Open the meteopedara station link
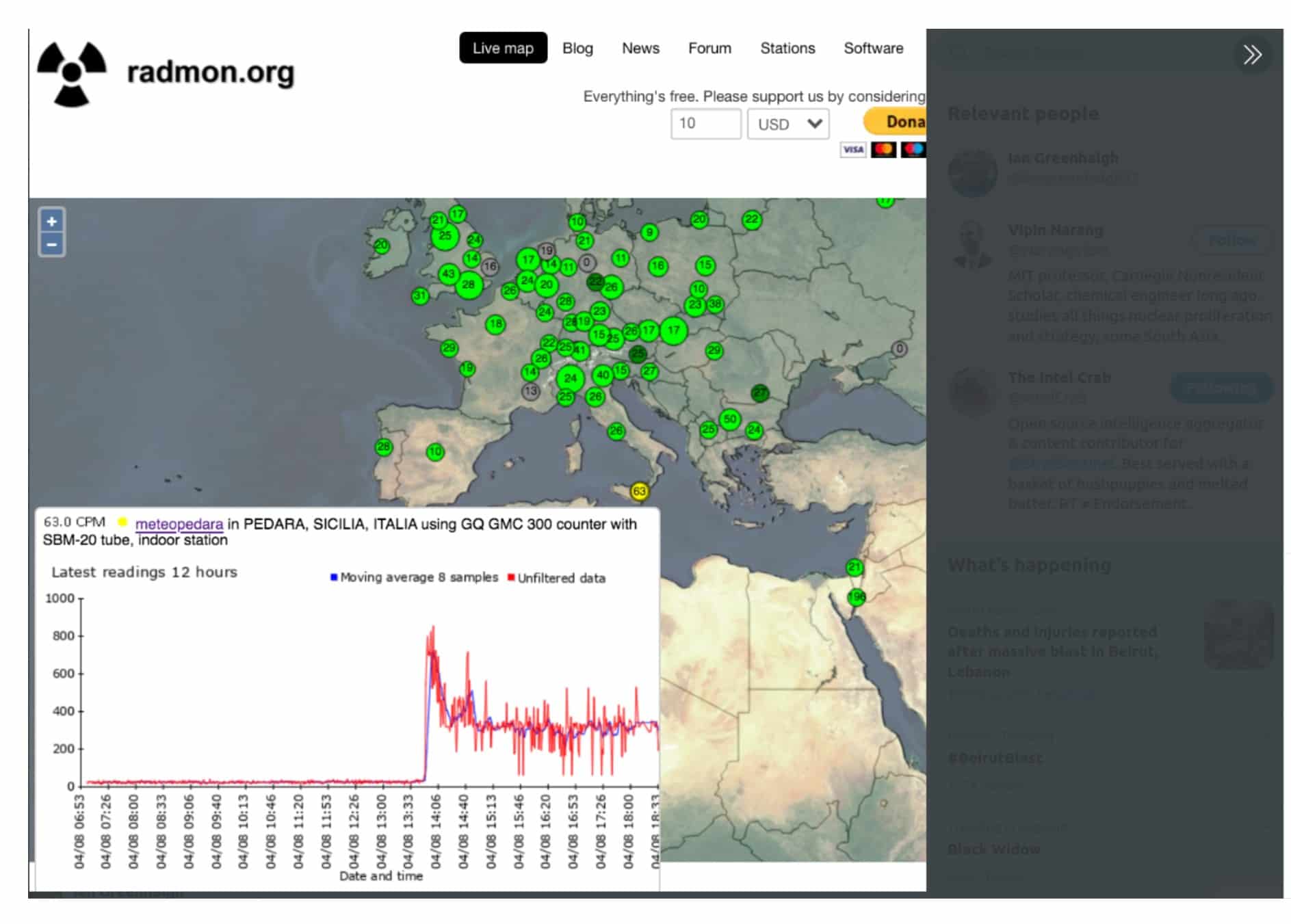 click(x=179, y=524)
